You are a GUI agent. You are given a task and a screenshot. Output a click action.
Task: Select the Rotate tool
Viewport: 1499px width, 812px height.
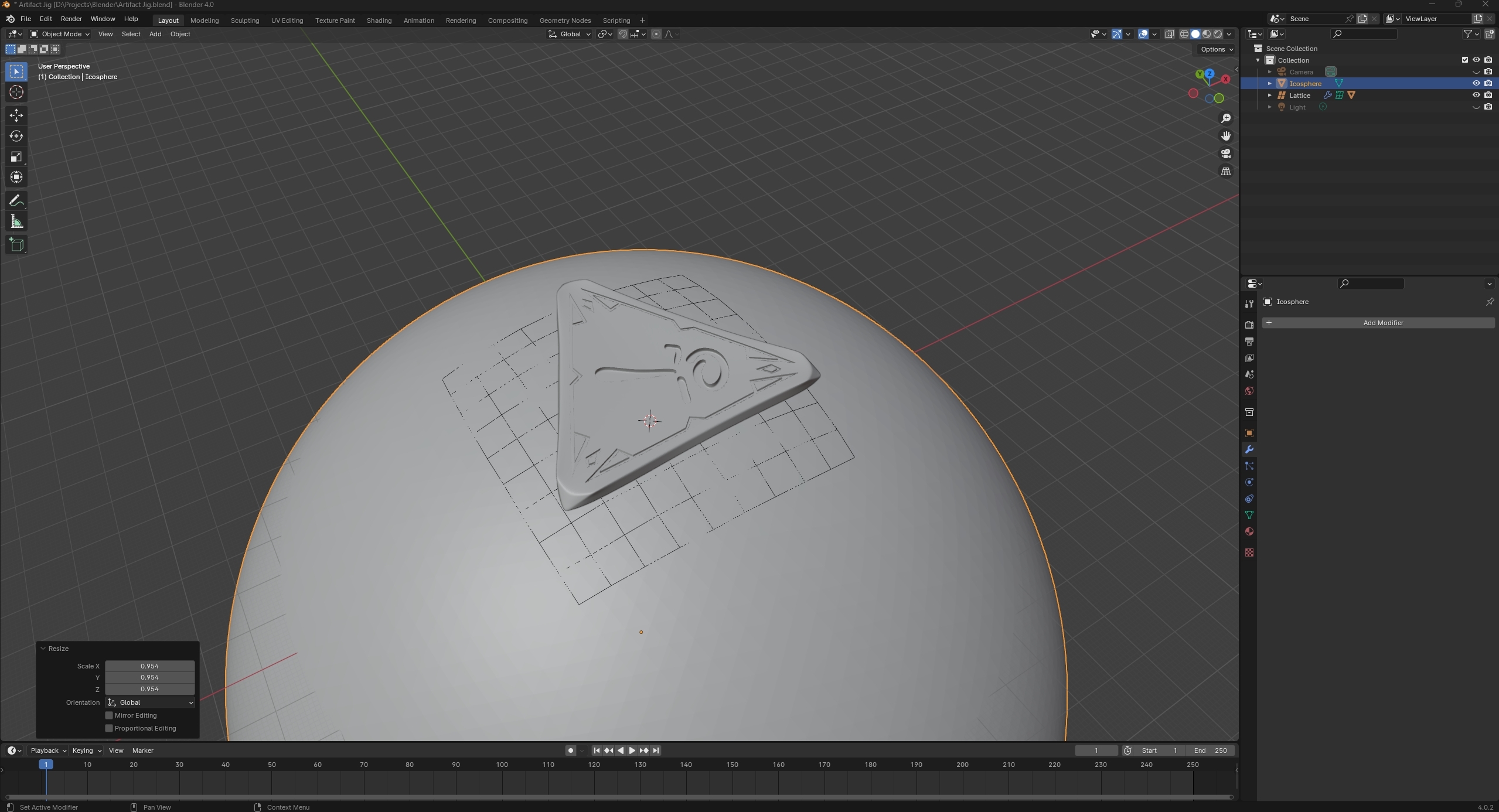point(16,136)
